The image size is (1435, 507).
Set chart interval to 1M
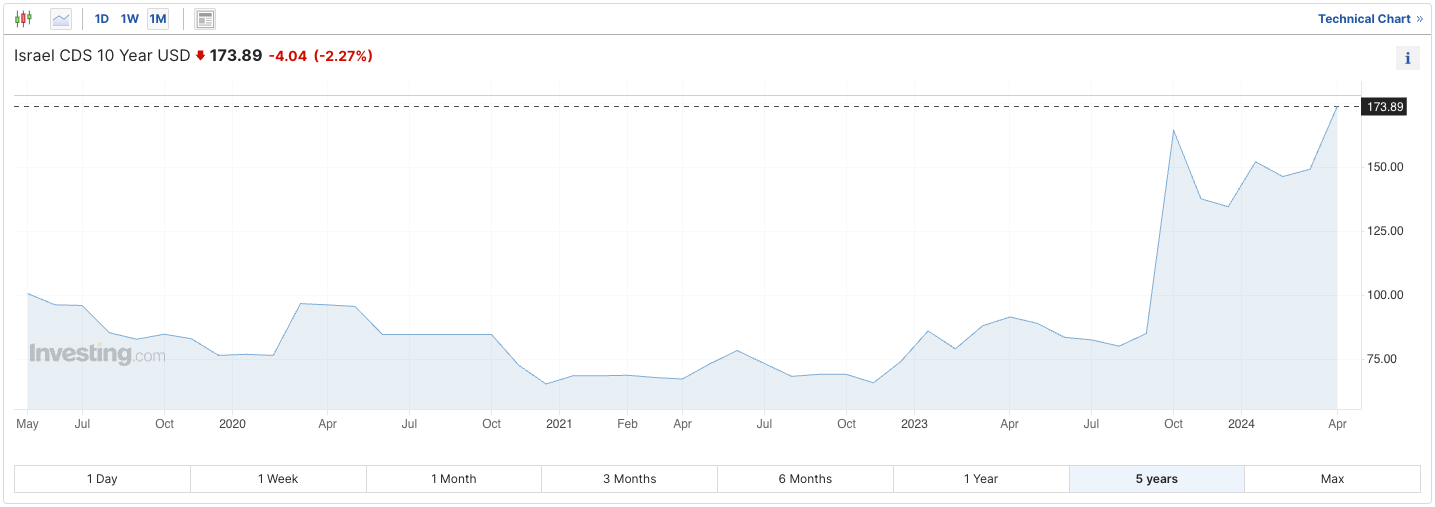point(158,19)
